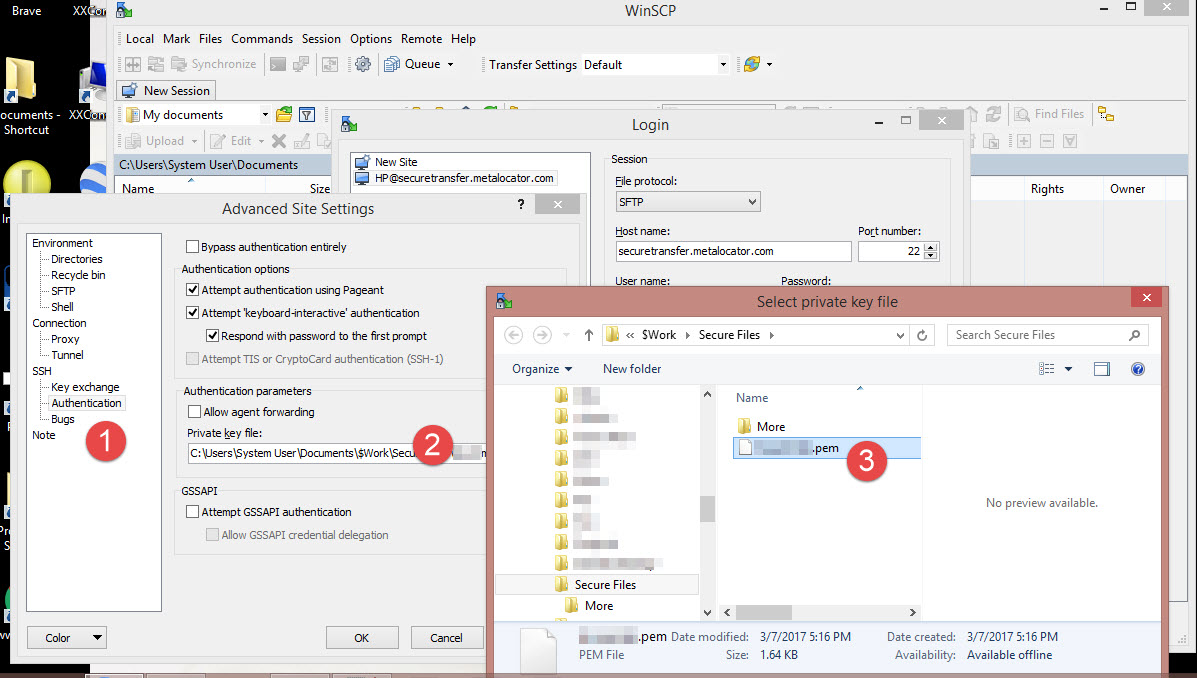Open the Local menu

point(140,39)
